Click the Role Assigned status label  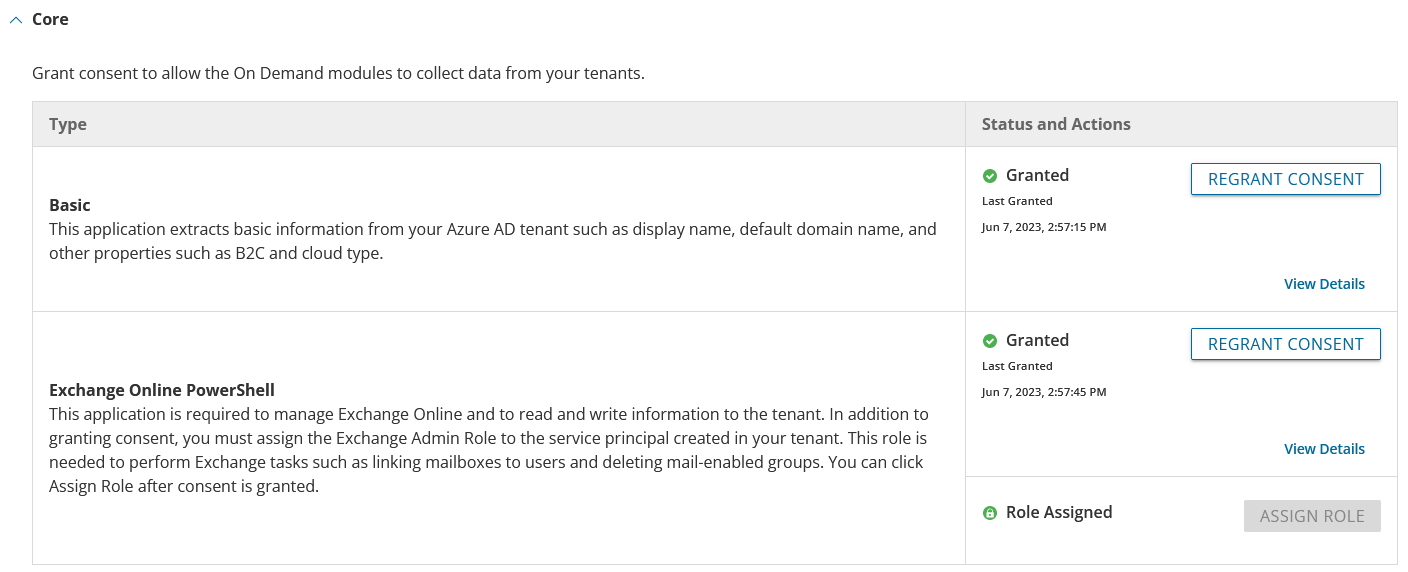point(1059,512)
